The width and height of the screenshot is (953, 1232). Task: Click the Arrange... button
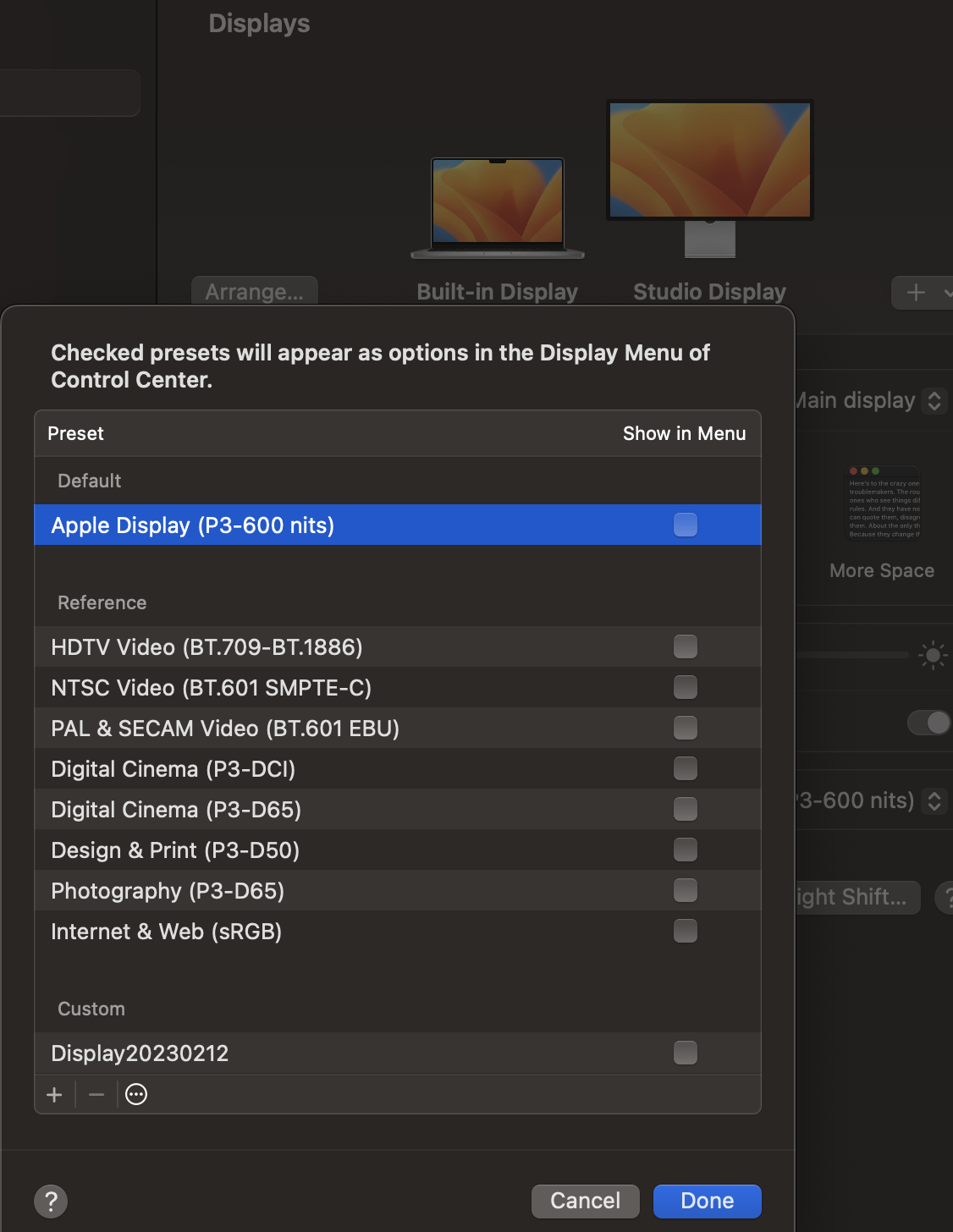tap(255, 291)
